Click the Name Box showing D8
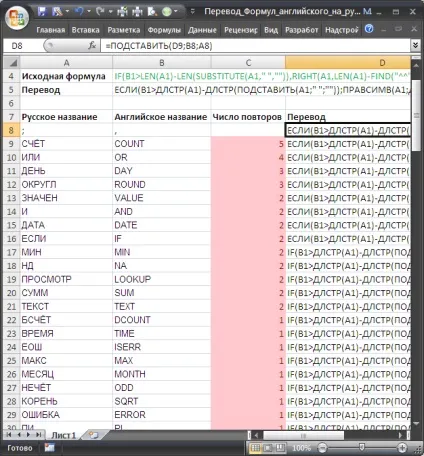 23,46
